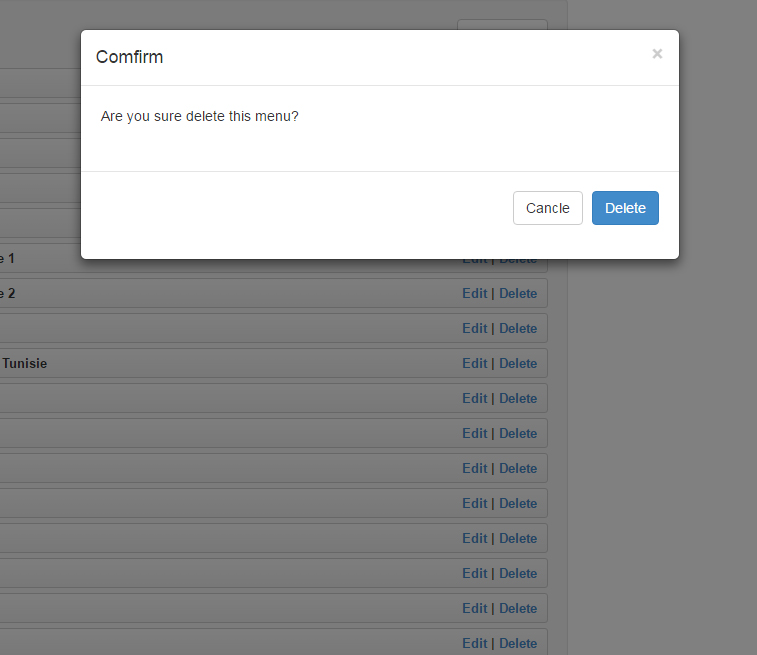Click the dialog message 'Are you sure delete this menu?'
757x655 pixels.
tap(199, 116)
